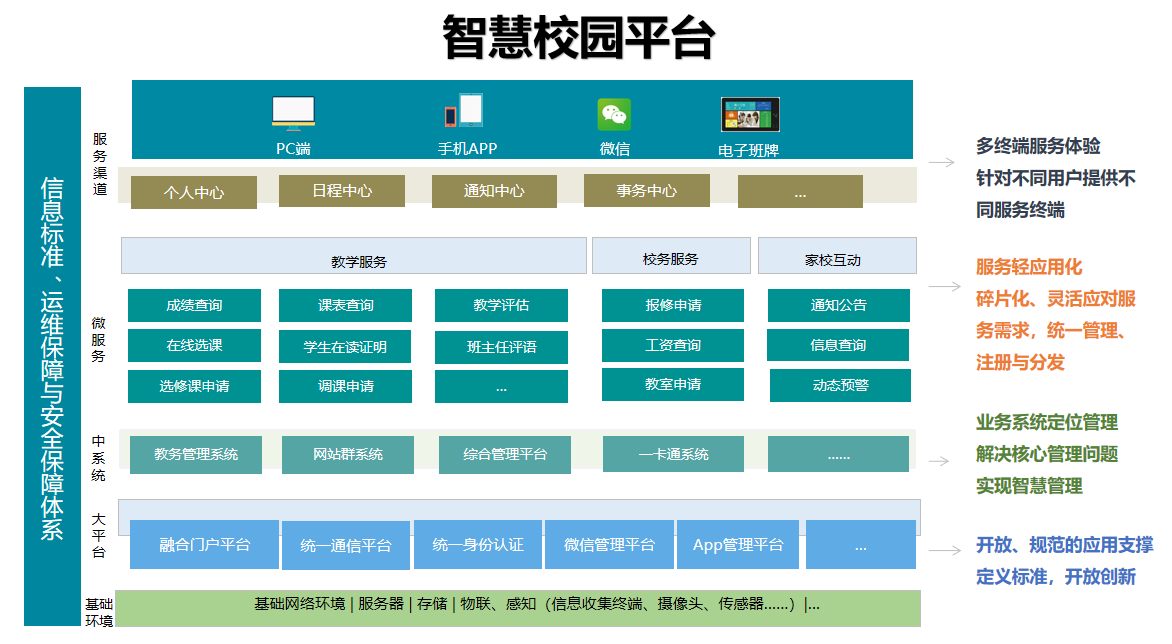Click the arrow pointing to 多终端服务体验
The image size is (1172, 644).
[939, 162]
